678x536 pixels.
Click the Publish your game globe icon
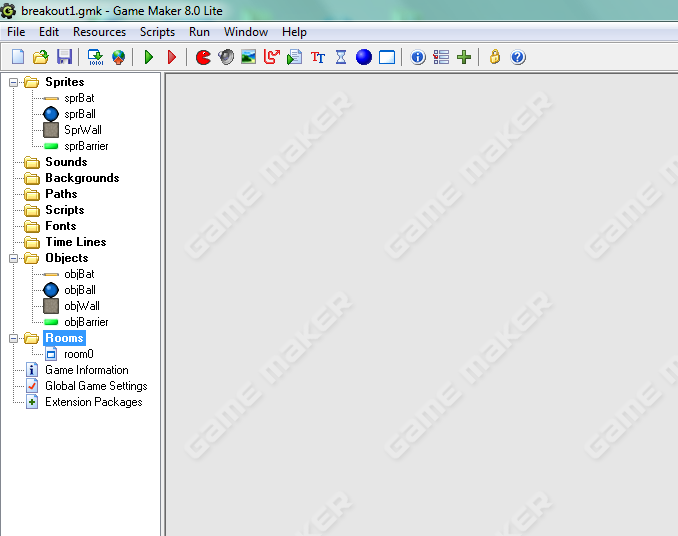click(118, 57)
